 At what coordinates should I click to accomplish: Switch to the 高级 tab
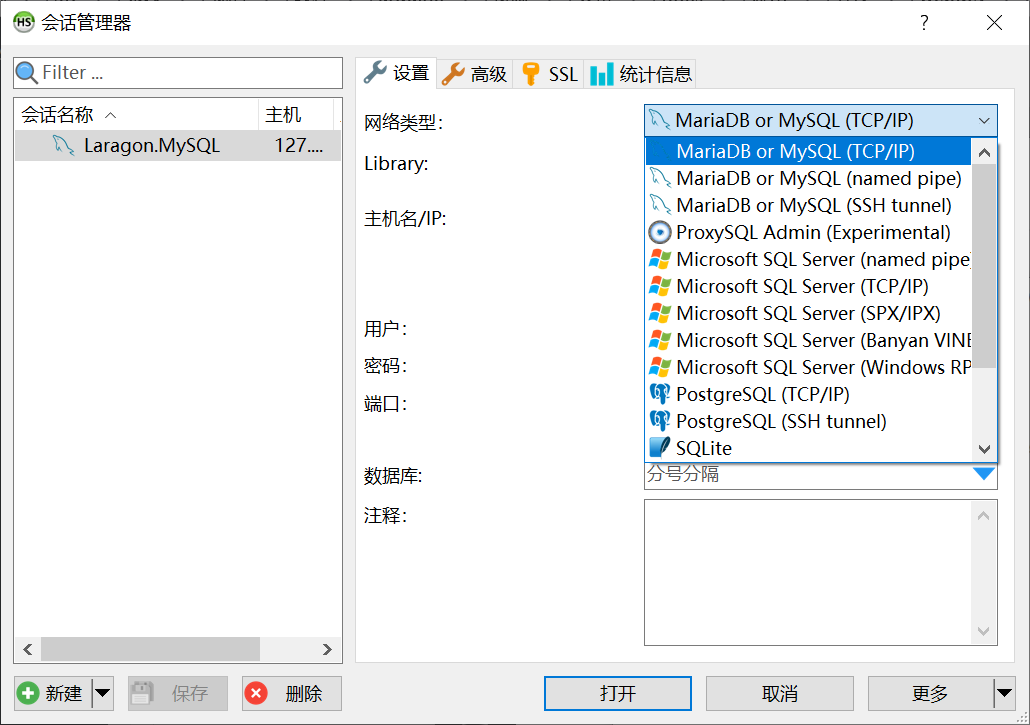[475, 74]
